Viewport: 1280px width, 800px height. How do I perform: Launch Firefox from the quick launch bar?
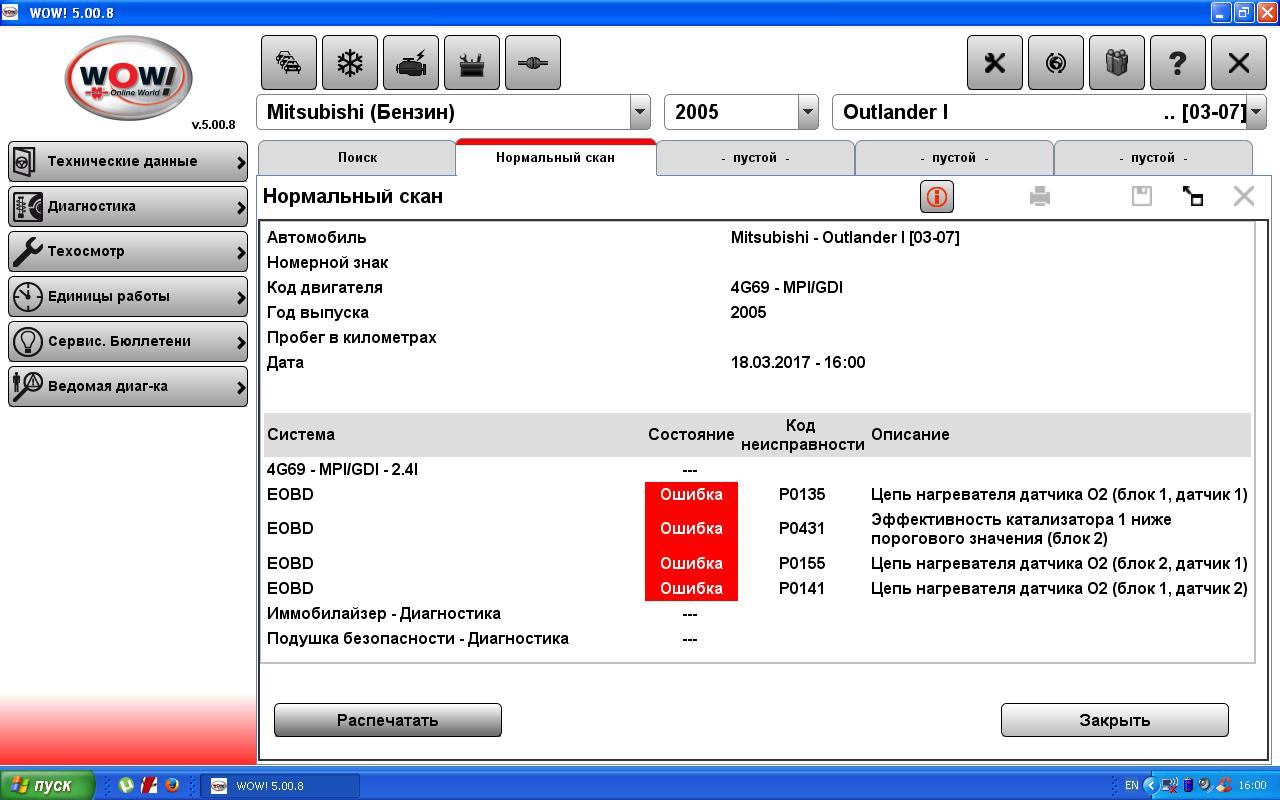171,785
